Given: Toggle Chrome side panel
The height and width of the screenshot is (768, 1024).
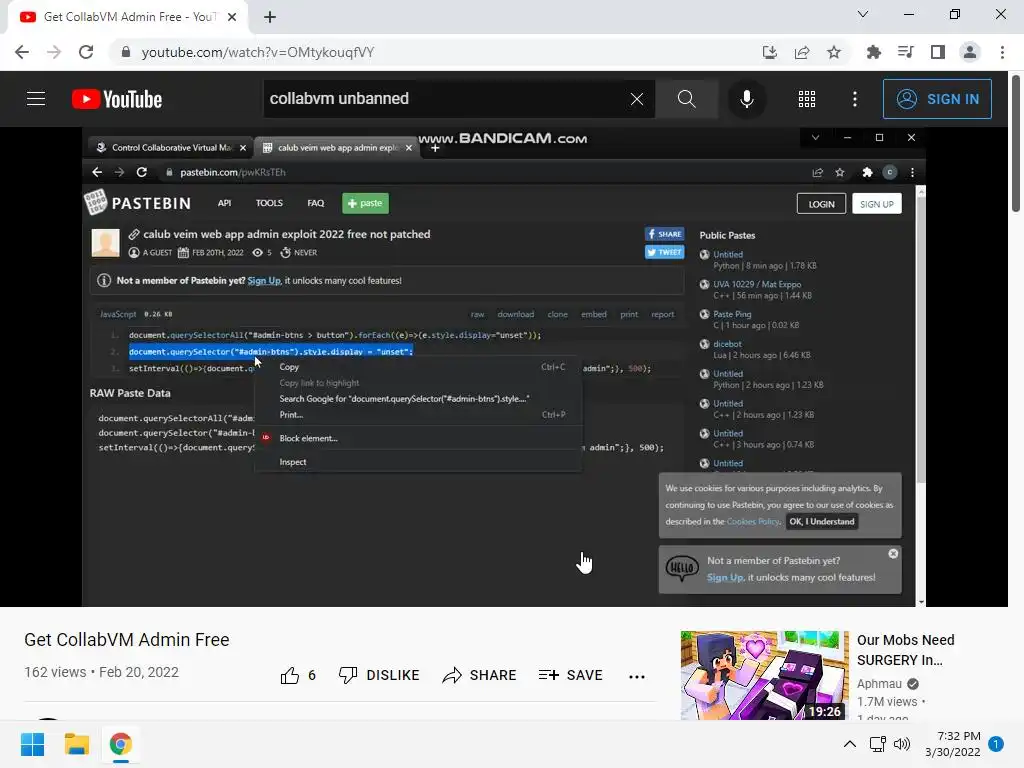Looking at the screenshot, I should point(938,52).
